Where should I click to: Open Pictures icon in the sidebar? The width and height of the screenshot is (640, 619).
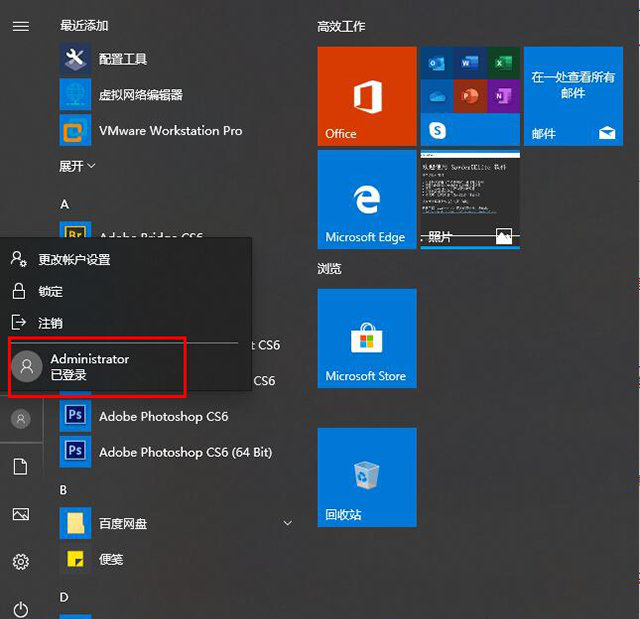tap(20, 514)
